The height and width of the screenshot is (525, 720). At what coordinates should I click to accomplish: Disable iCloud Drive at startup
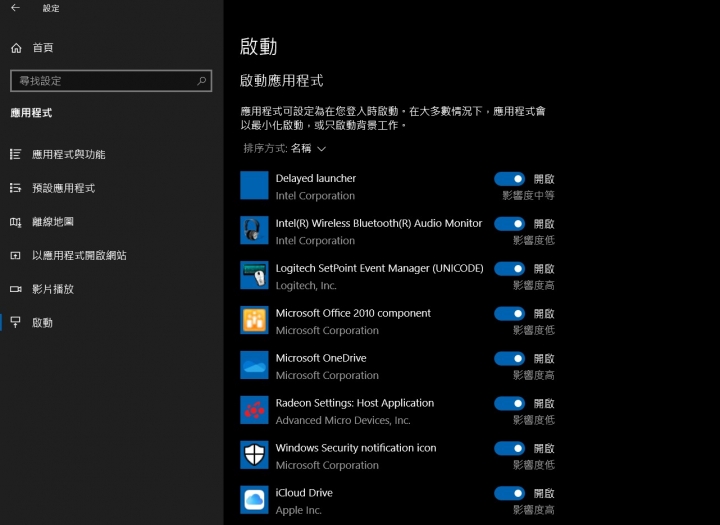coord(509,493)
